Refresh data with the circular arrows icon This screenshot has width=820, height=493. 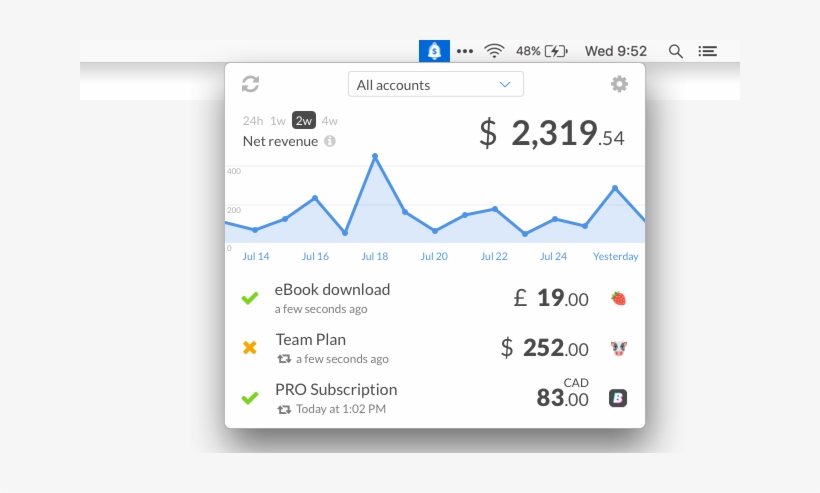coord(250,84)
